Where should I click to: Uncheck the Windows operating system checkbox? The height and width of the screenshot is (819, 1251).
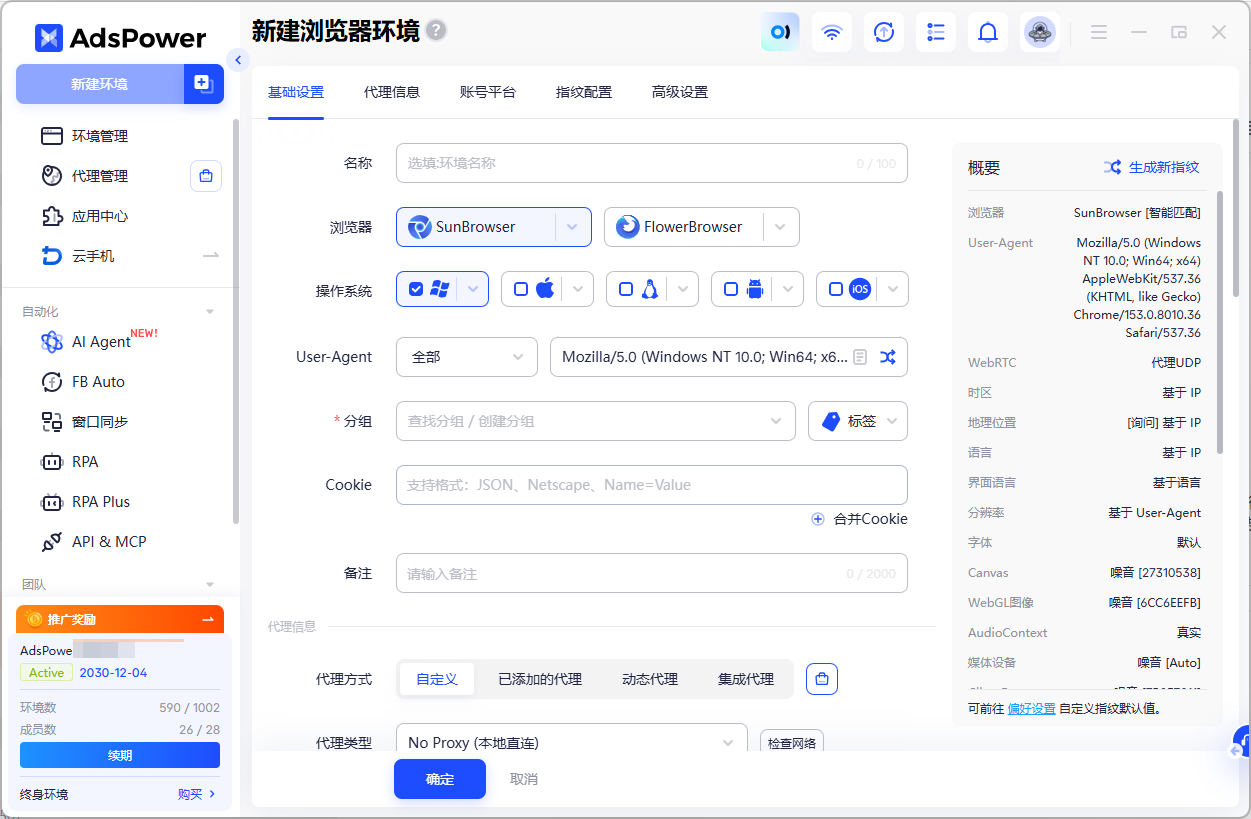416,289
